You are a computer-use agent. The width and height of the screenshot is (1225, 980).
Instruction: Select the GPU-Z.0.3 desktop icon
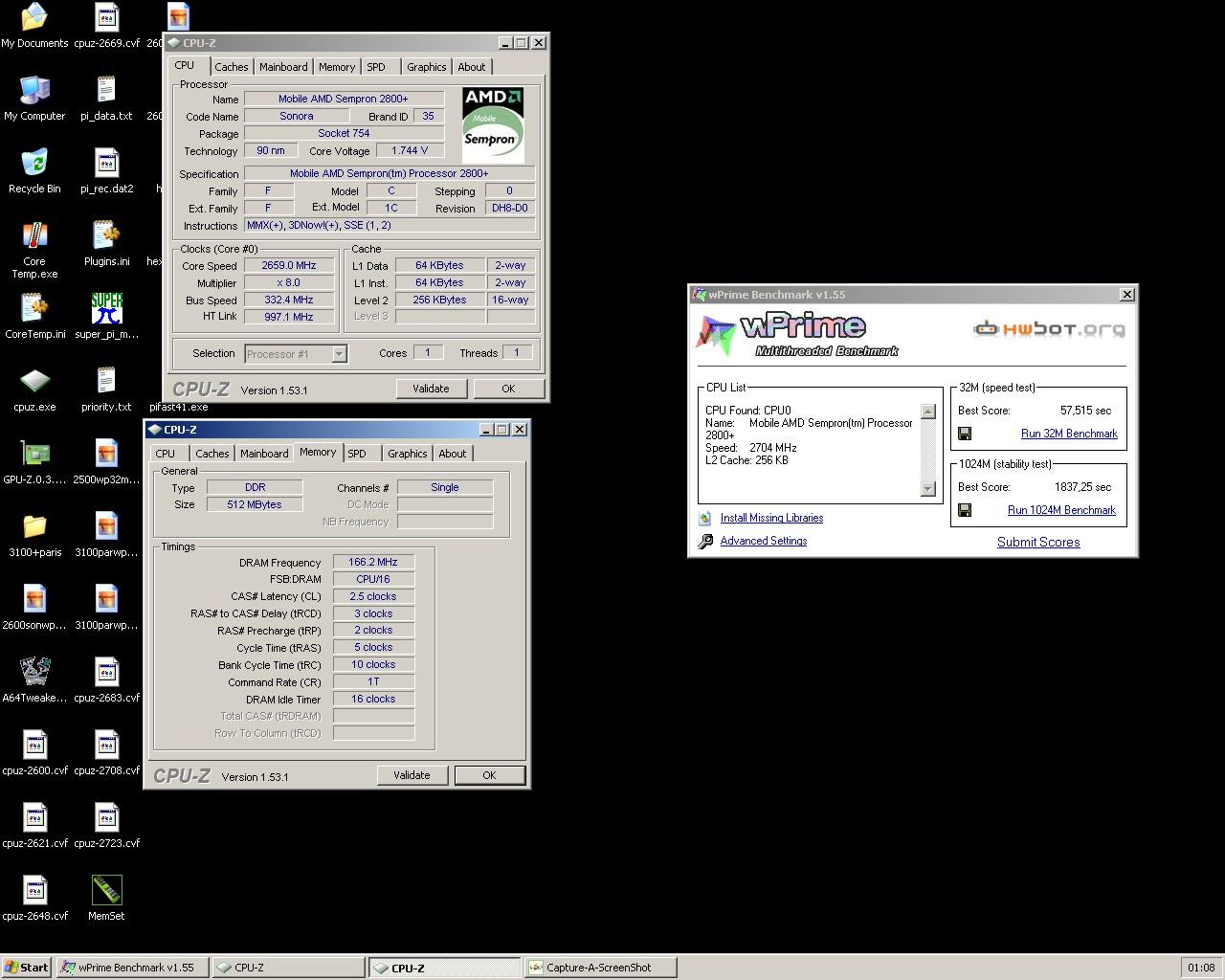[34, 454]
